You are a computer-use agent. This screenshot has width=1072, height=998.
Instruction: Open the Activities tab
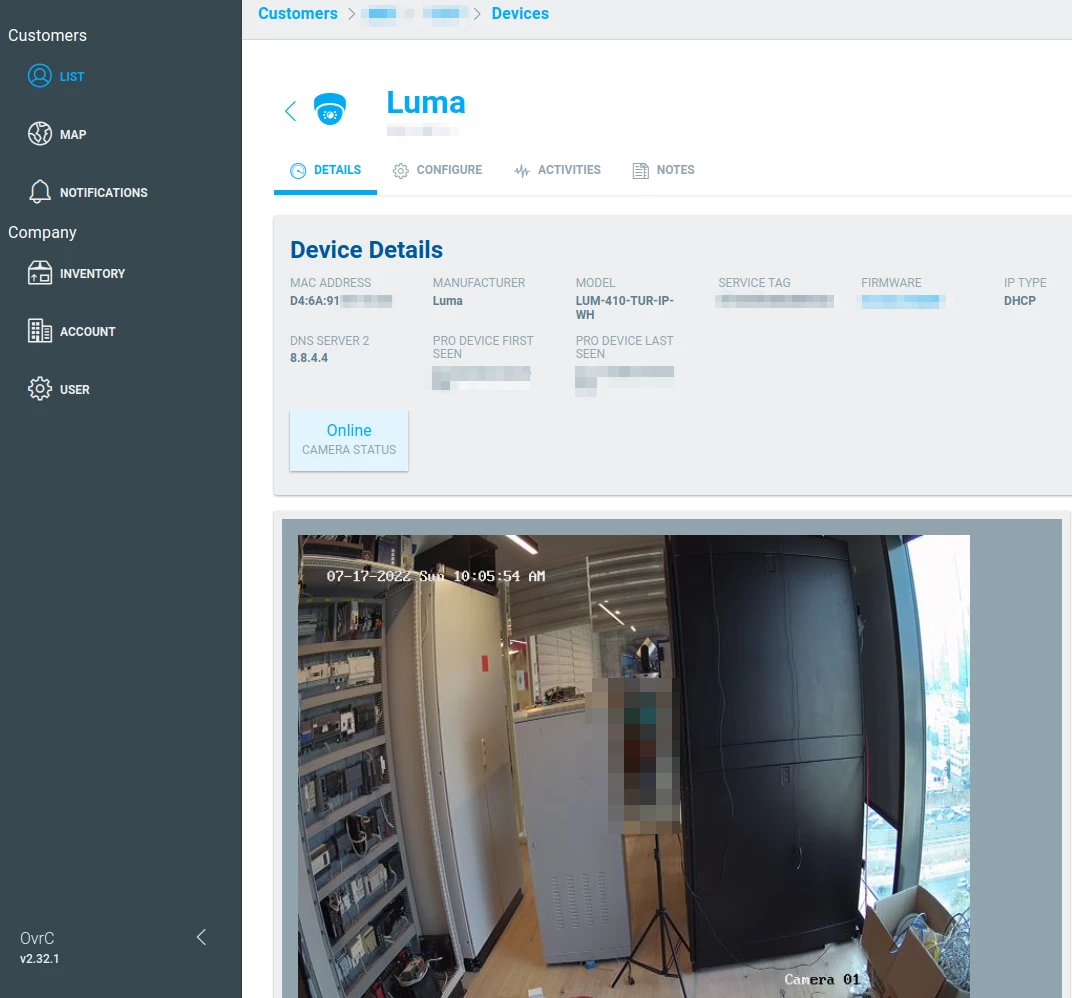557,170
